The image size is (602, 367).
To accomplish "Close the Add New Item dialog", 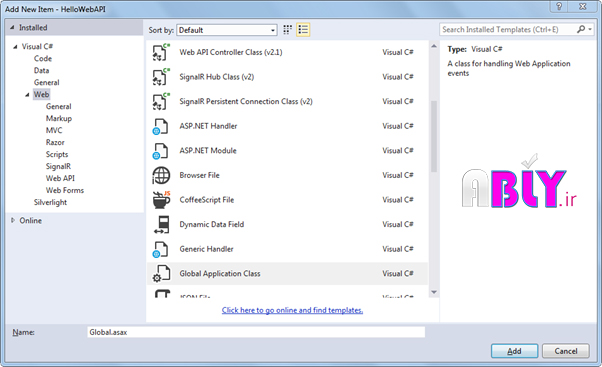I will click(x=583, y=7).
